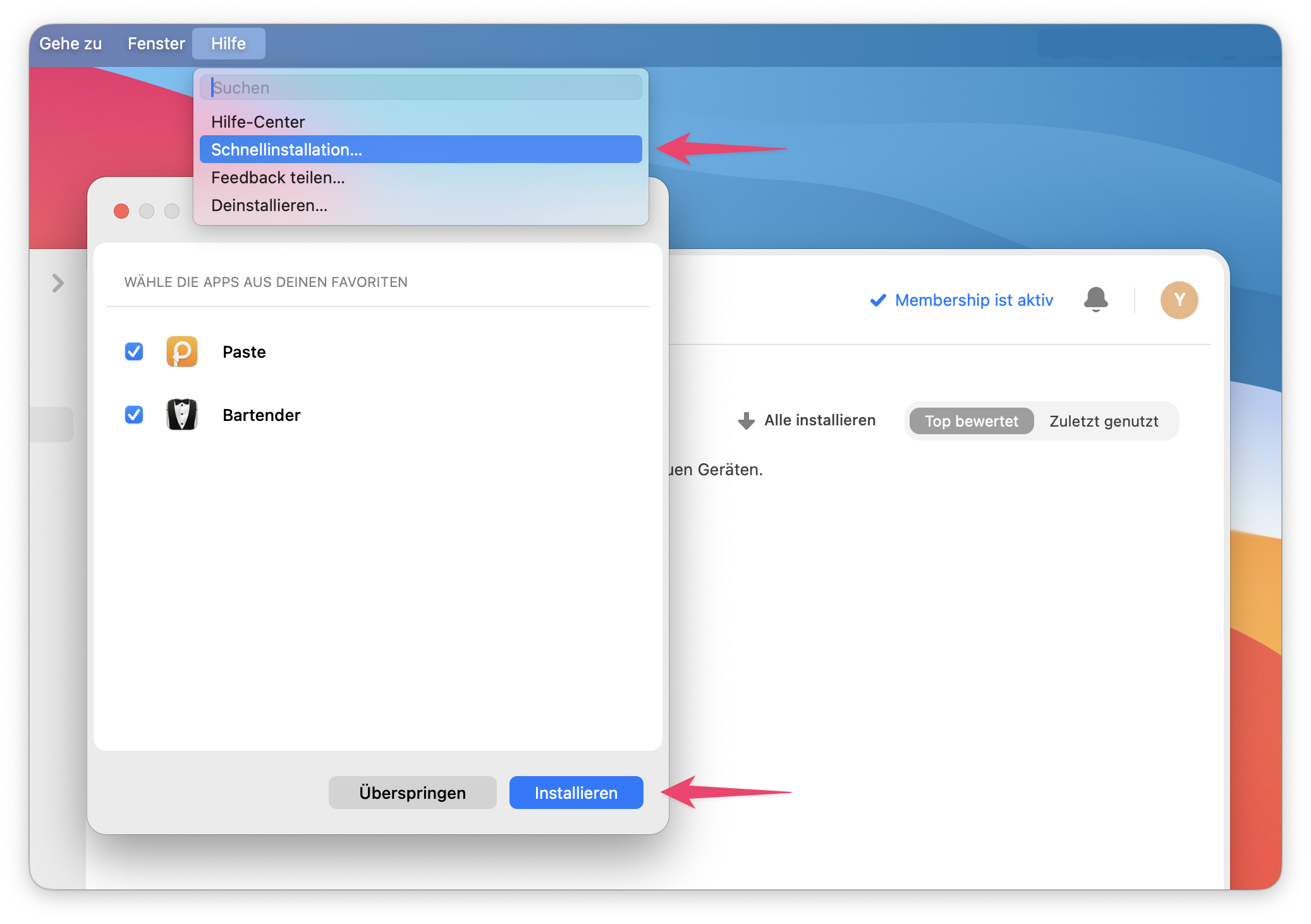Choose Deinstallieren… from the menu

point(421,205)
